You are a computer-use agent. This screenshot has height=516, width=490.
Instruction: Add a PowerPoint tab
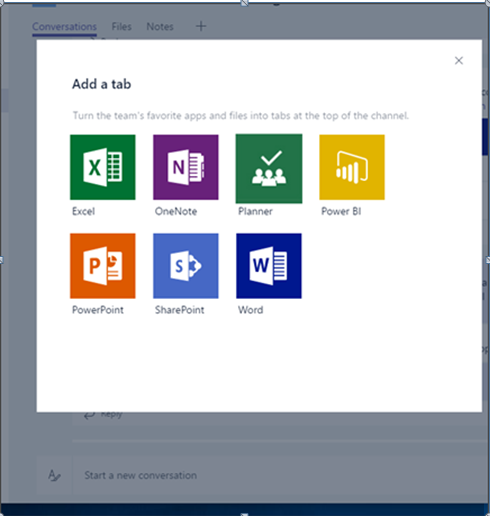click(x=103, y=266)
